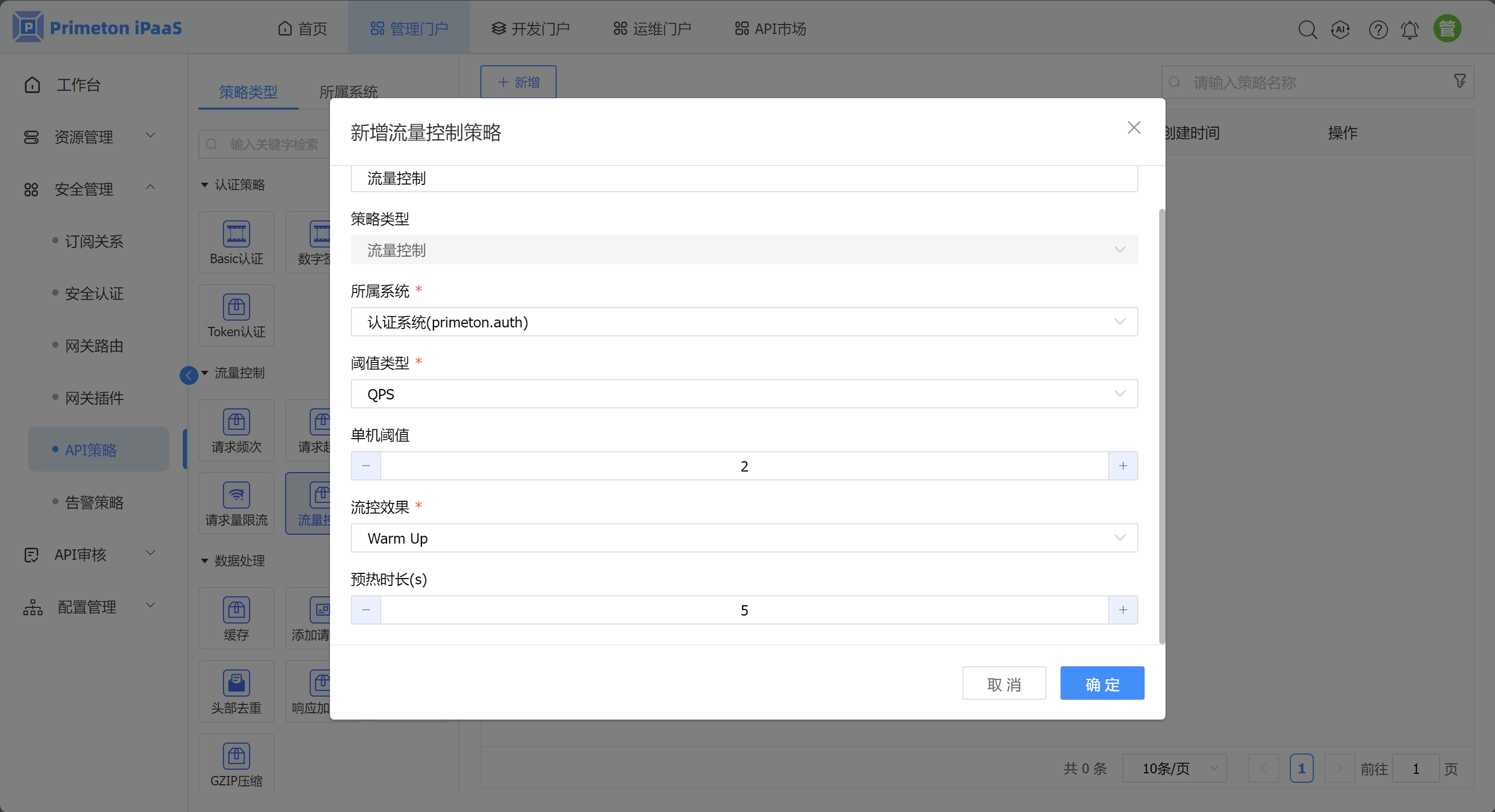This screenshot has width=1495, height=812.
Task: Select the GZIP压缩 policy icon
Action: (236, 764)
